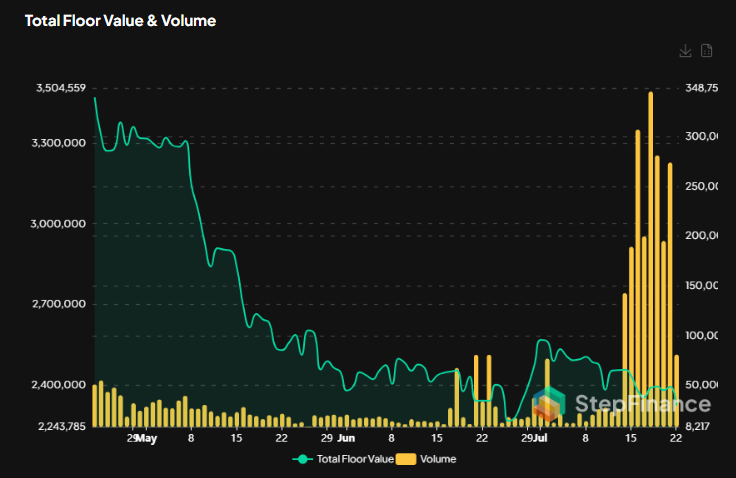Hide the Volume series via legend text
736x478 pixels.
(438, 459)
